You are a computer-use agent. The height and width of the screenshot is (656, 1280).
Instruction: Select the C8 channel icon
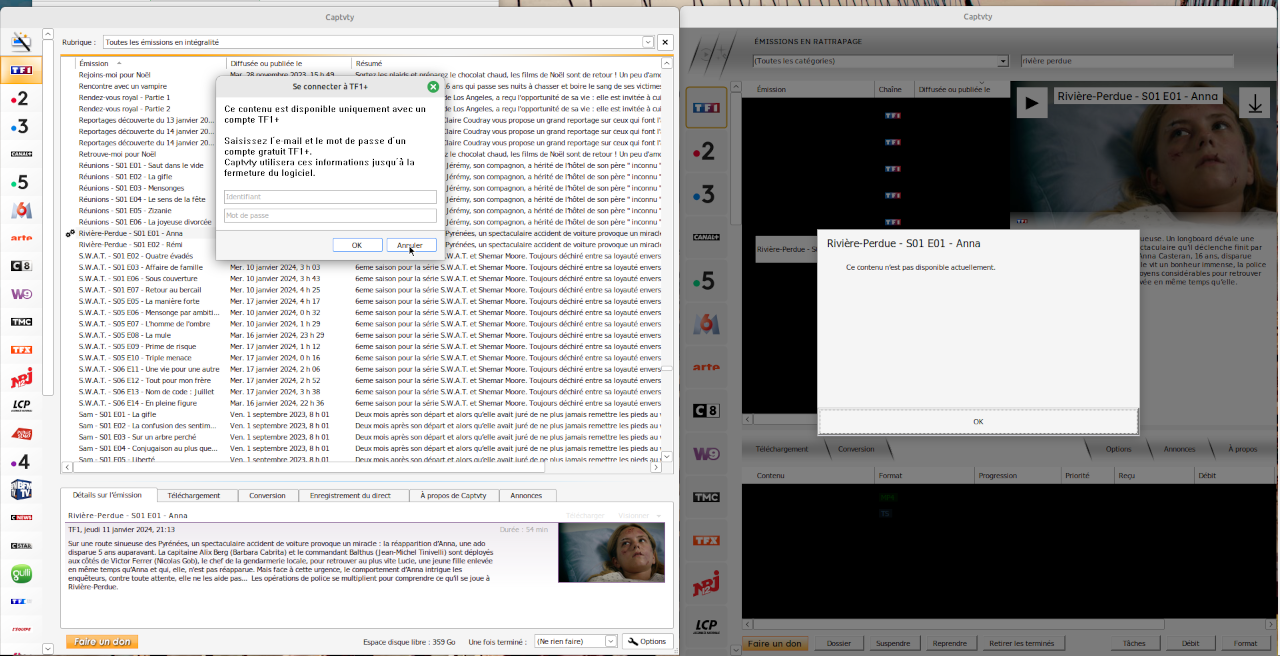click(20, 265)
